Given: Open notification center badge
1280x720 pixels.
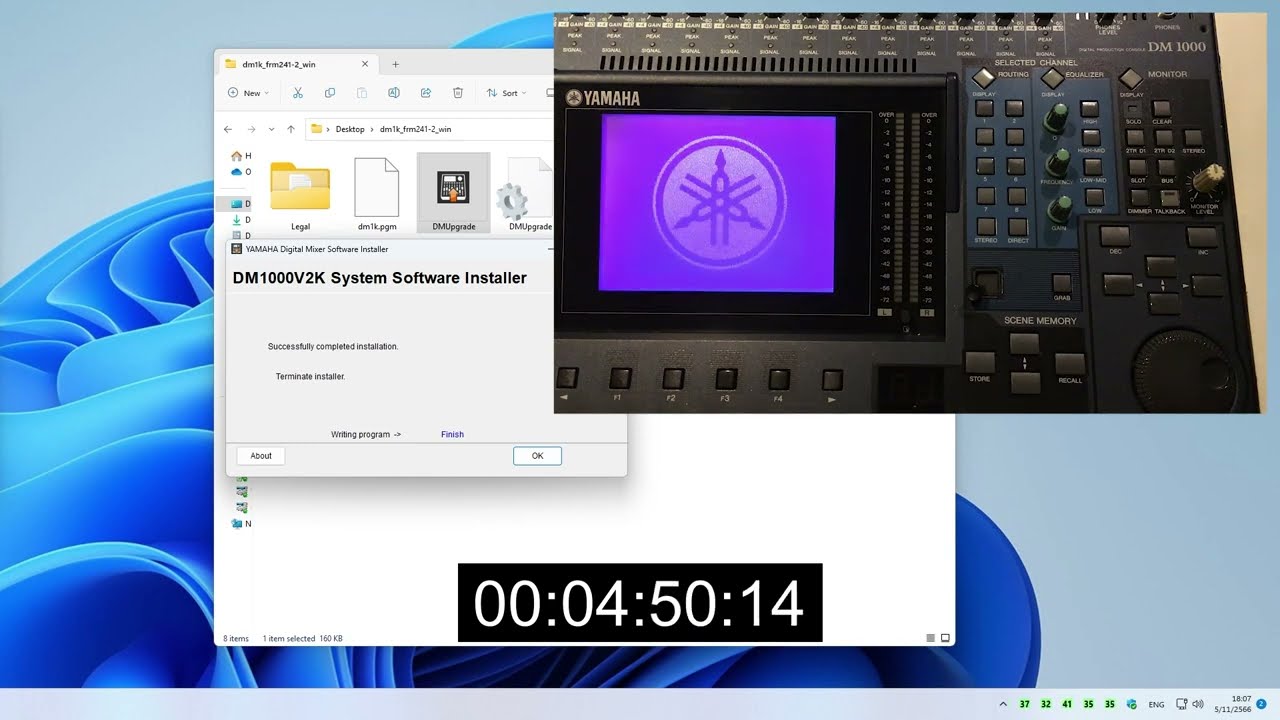Looking at the screenshot, I should 1261,704.
